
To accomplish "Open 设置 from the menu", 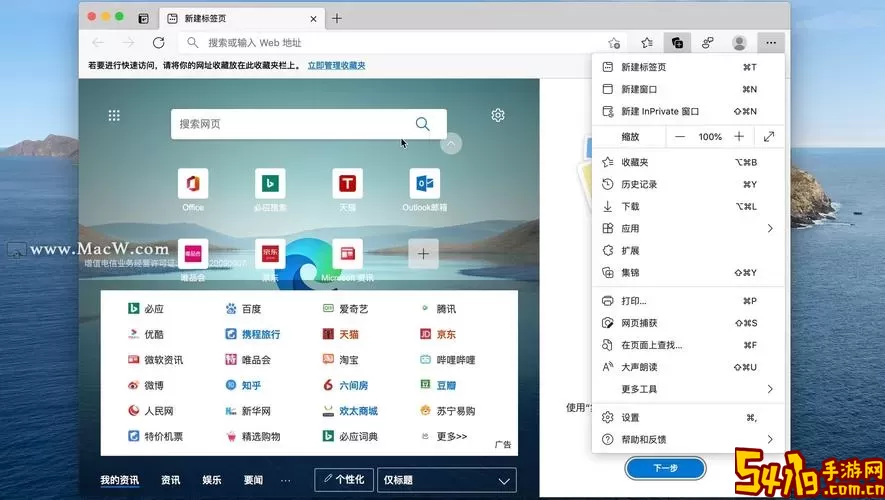I will coord(687,417).
